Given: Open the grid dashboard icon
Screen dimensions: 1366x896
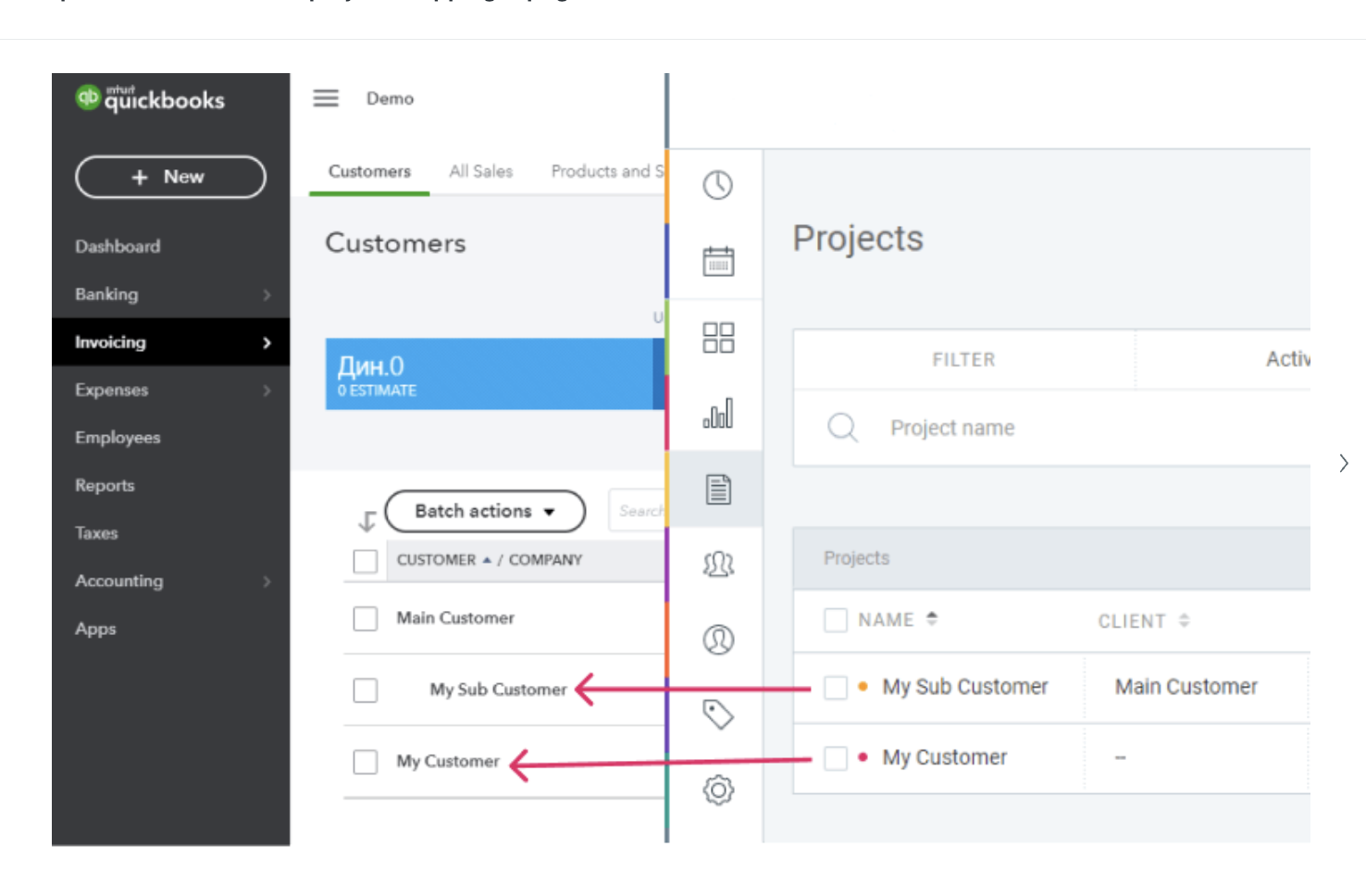Looking at the screenshot, I should (717, 337).
